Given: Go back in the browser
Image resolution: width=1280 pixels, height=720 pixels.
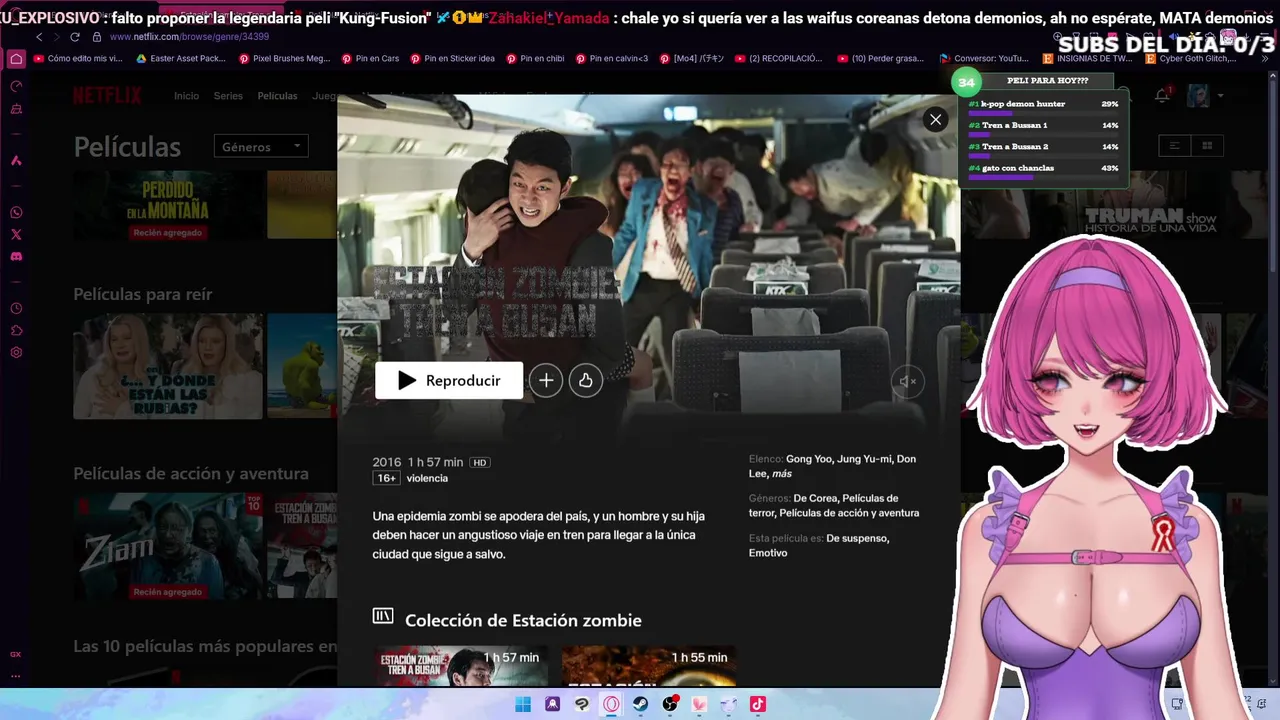Looking at the screenshot, I should click(40, 37).
